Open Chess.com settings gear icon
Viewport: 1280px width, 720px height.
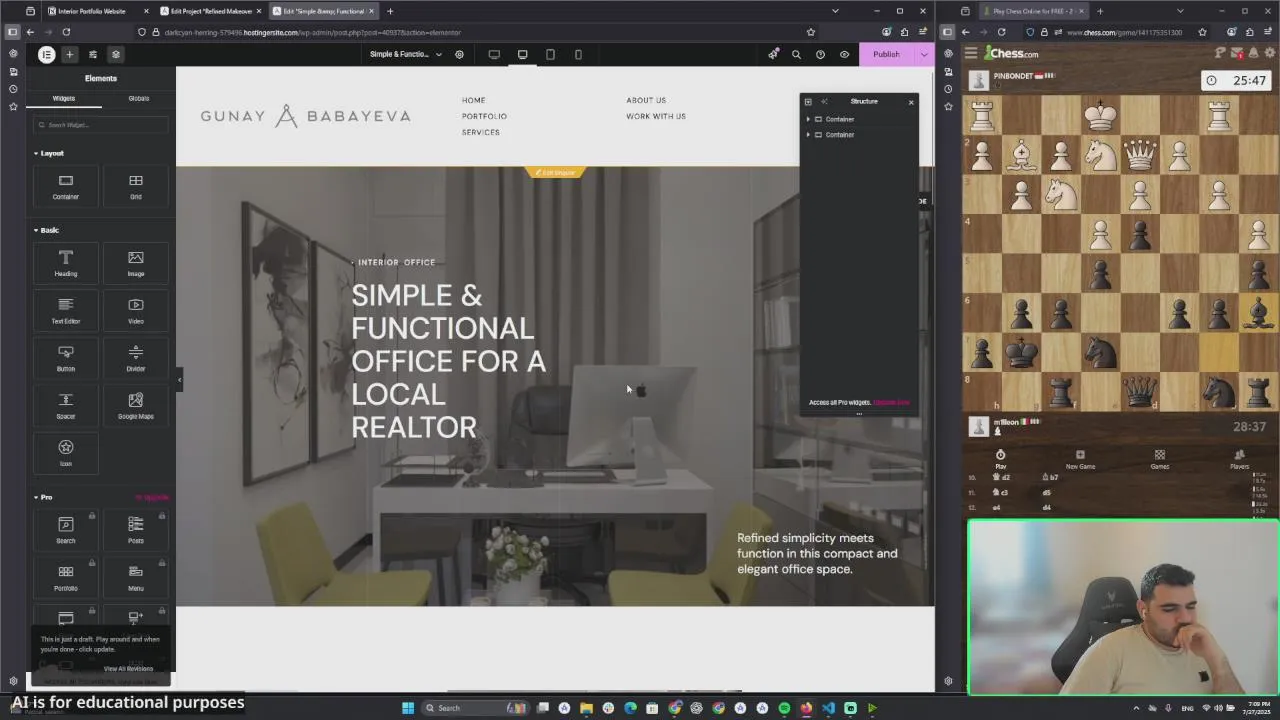click(x=1270, y=53)
